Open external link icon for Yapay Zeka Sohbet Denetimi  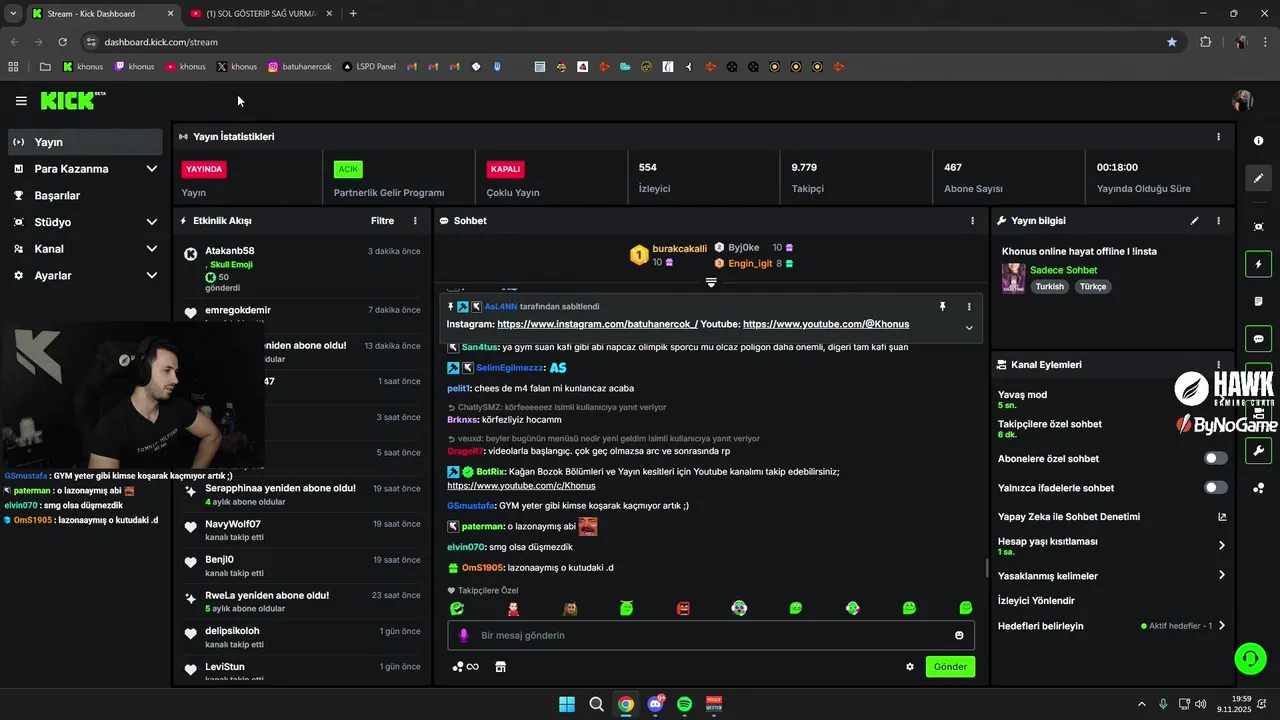click(x=1221, y=517)
